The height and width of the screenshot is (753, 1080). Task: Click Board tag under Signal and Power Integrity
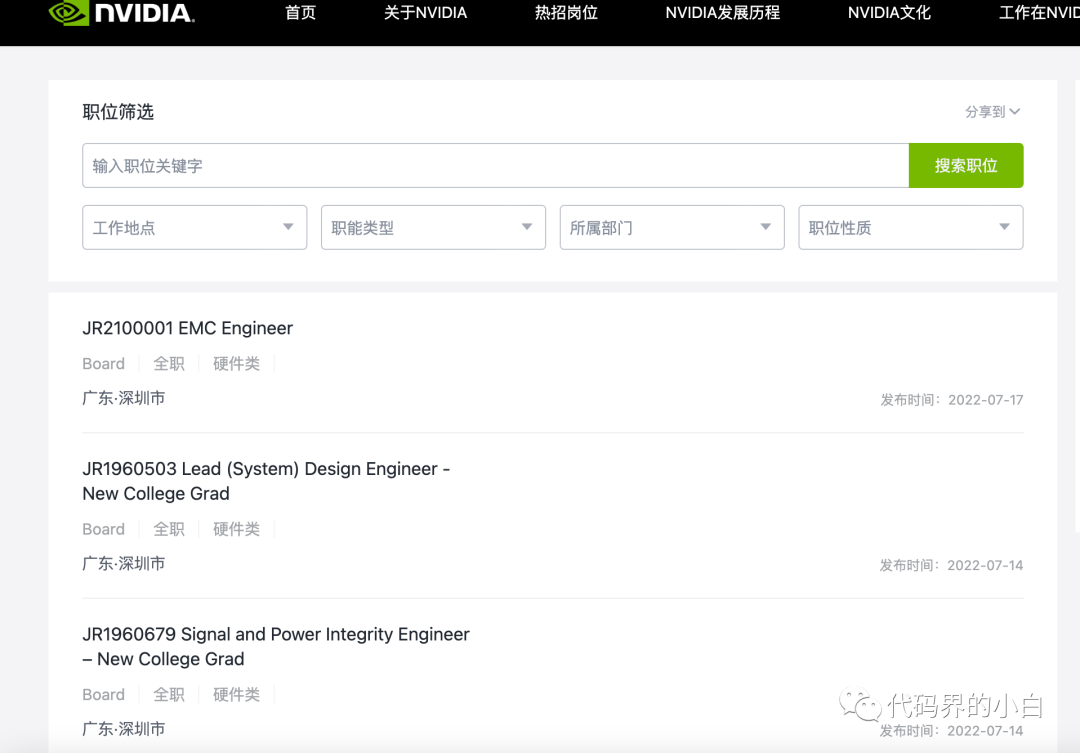tap(103, 694)
